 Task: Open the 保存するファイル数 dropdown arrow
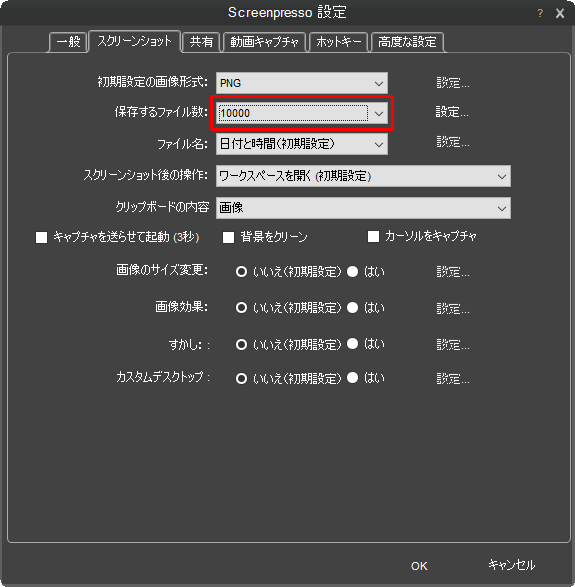379,113
